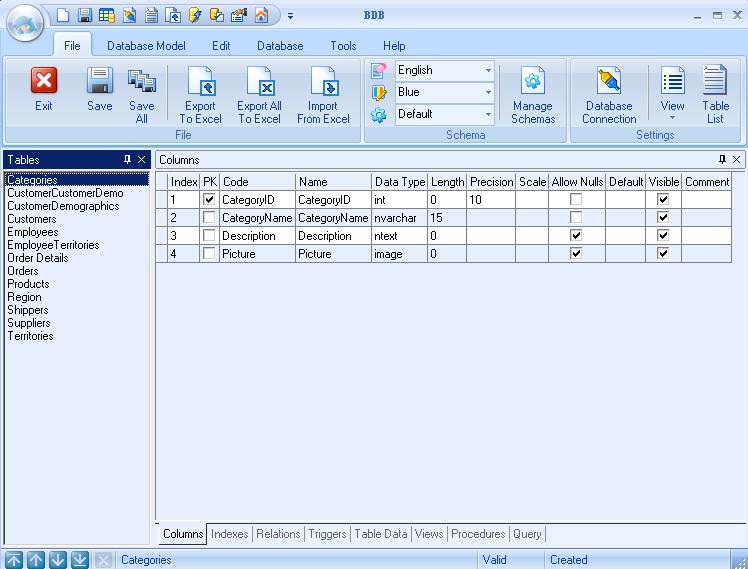Click Export To Excel
The width and height of the screenshot is (748, 569).
200,95
